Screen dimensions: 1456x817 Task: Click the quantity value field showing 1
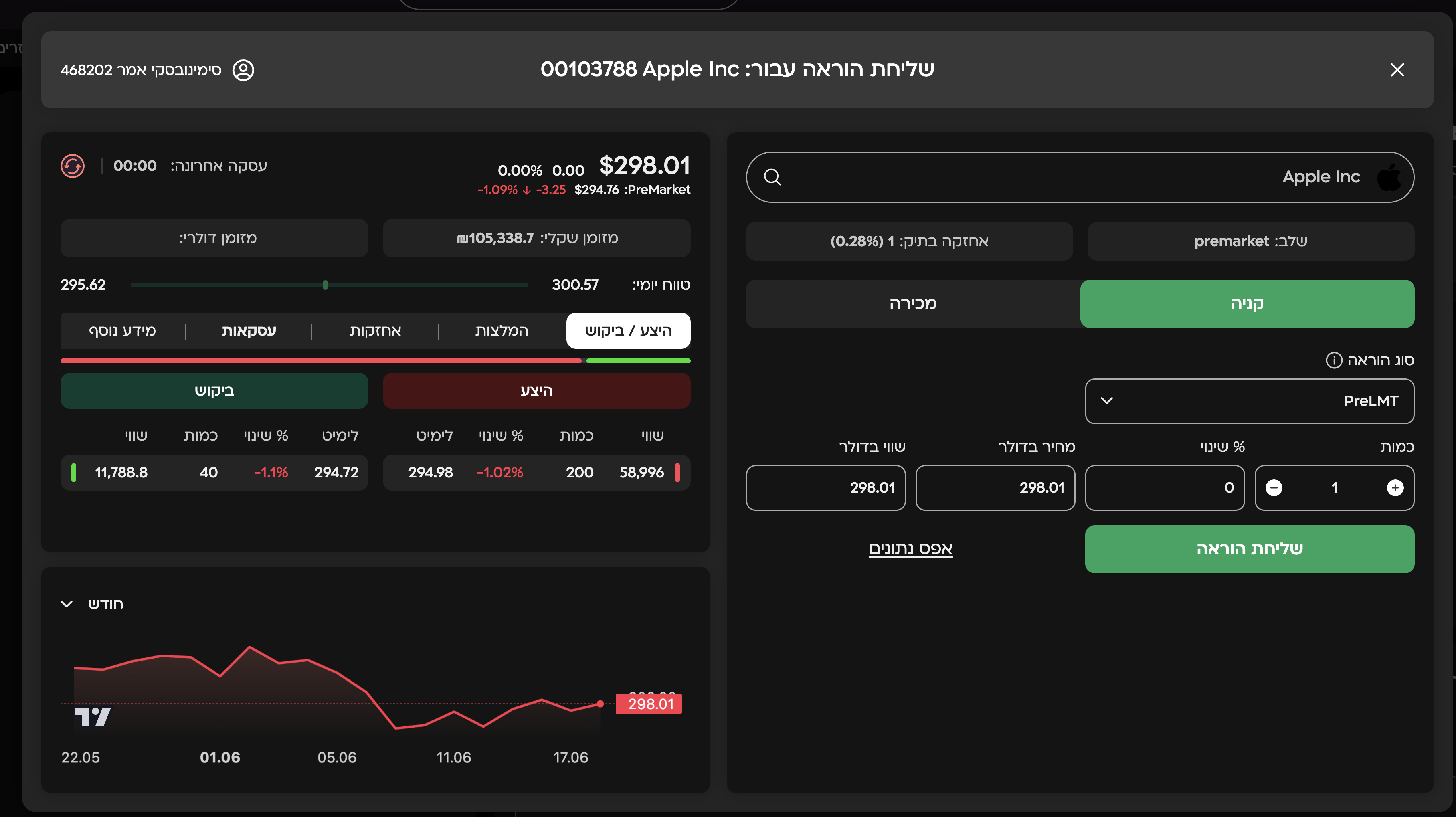(x=1335, y=487)
